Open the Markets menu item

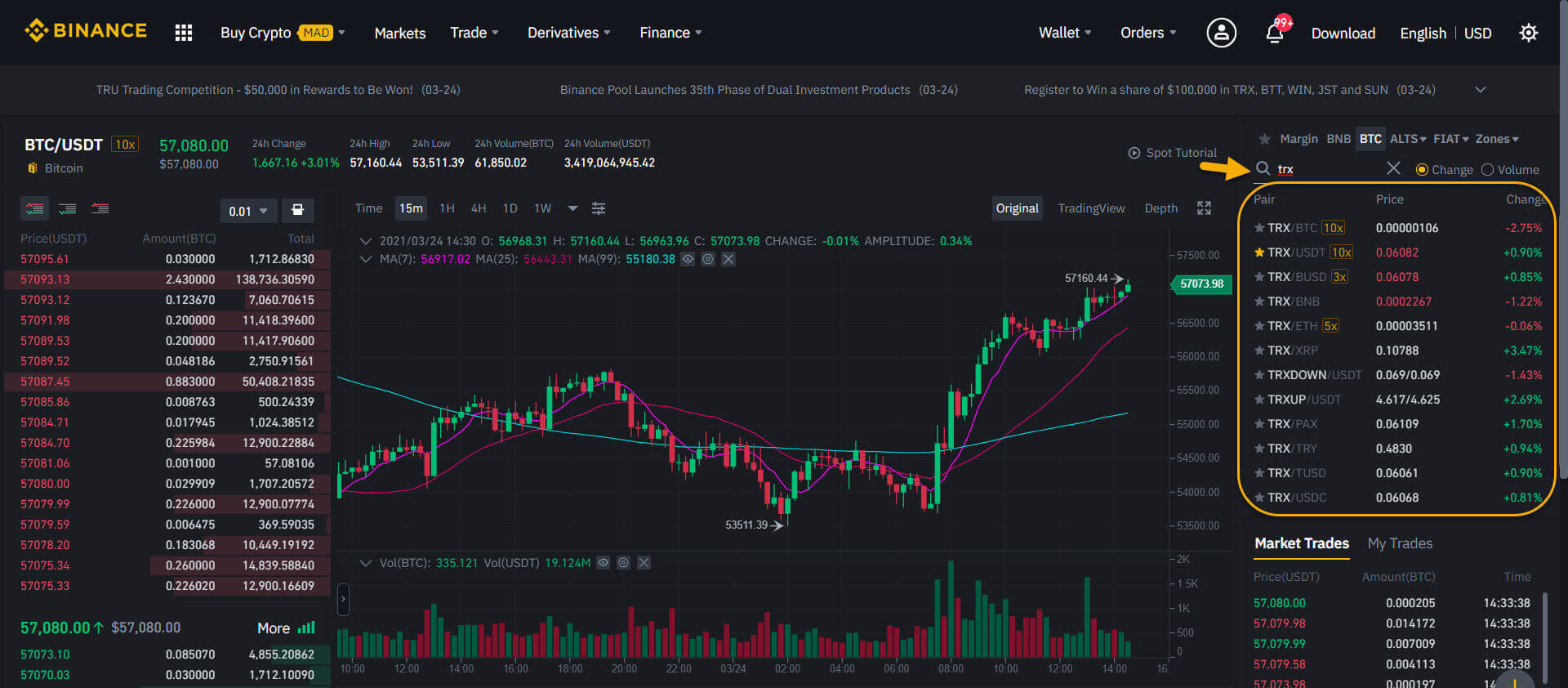click(400, 34)
